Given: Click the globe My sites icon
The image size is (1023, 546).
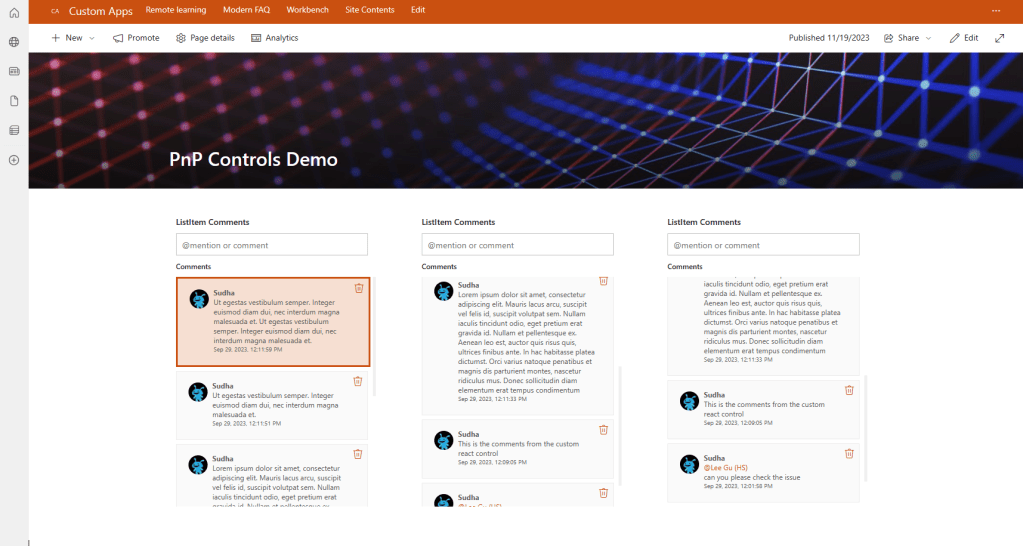Looking at the screenshot, I should pyautogui.click(x=14, y=42).
